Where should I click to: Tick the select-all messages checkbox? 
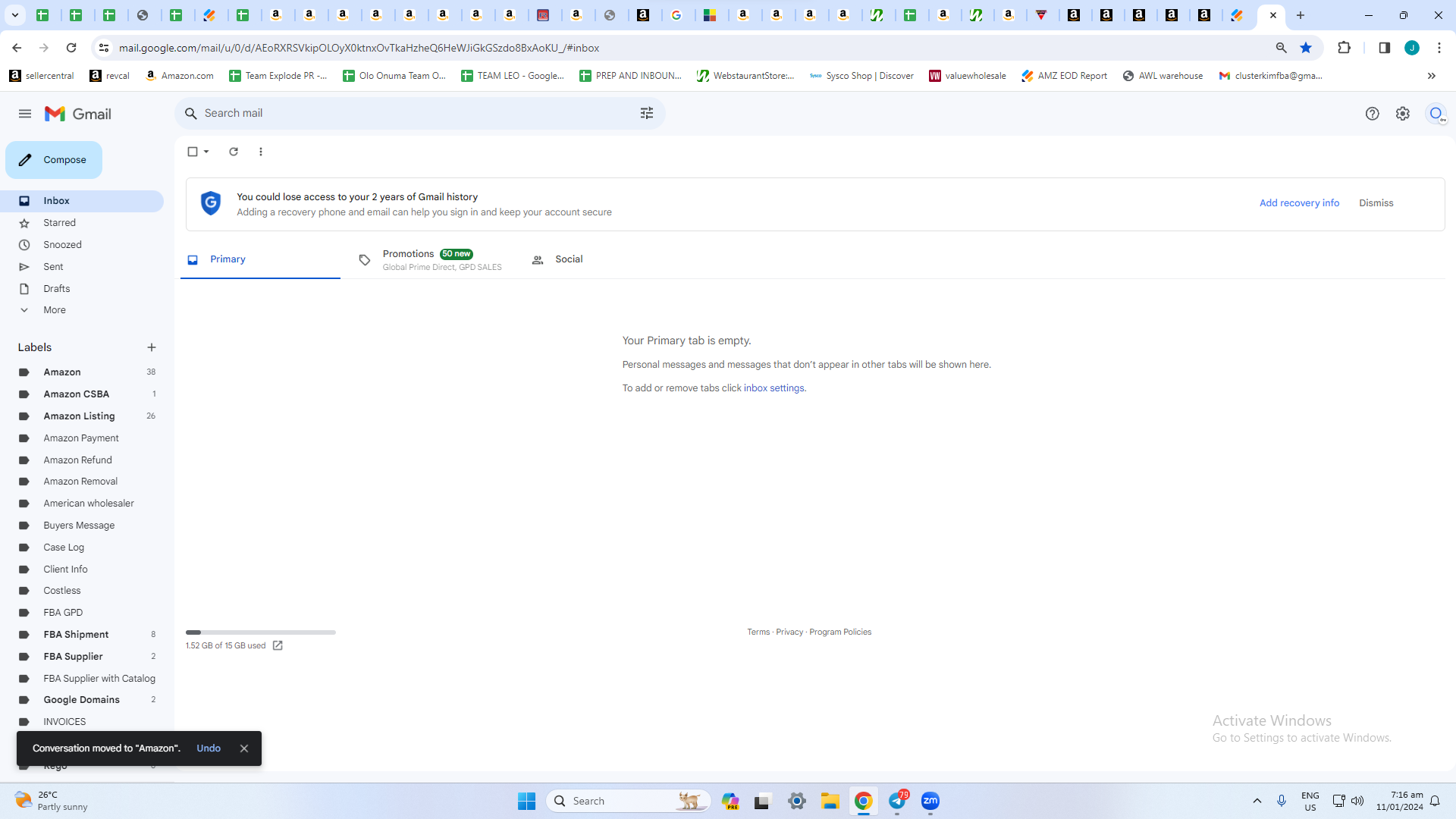click(193, 152)
